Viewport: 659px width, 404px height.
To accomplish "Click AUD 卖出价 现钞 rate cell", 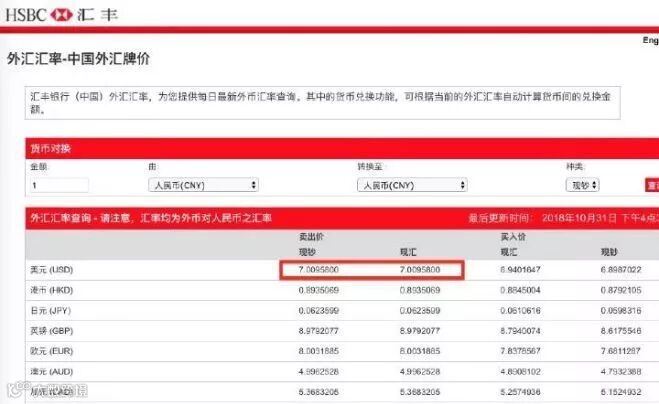I will pyautogui.click(x=319, y=372).
